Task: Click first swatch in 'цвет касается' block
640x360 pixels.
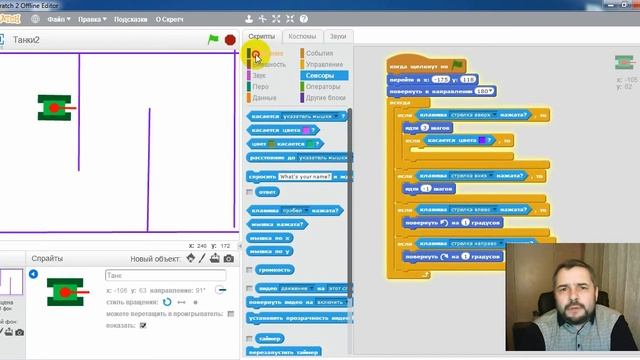Action: pyautogui.click(x=271, y=144)
